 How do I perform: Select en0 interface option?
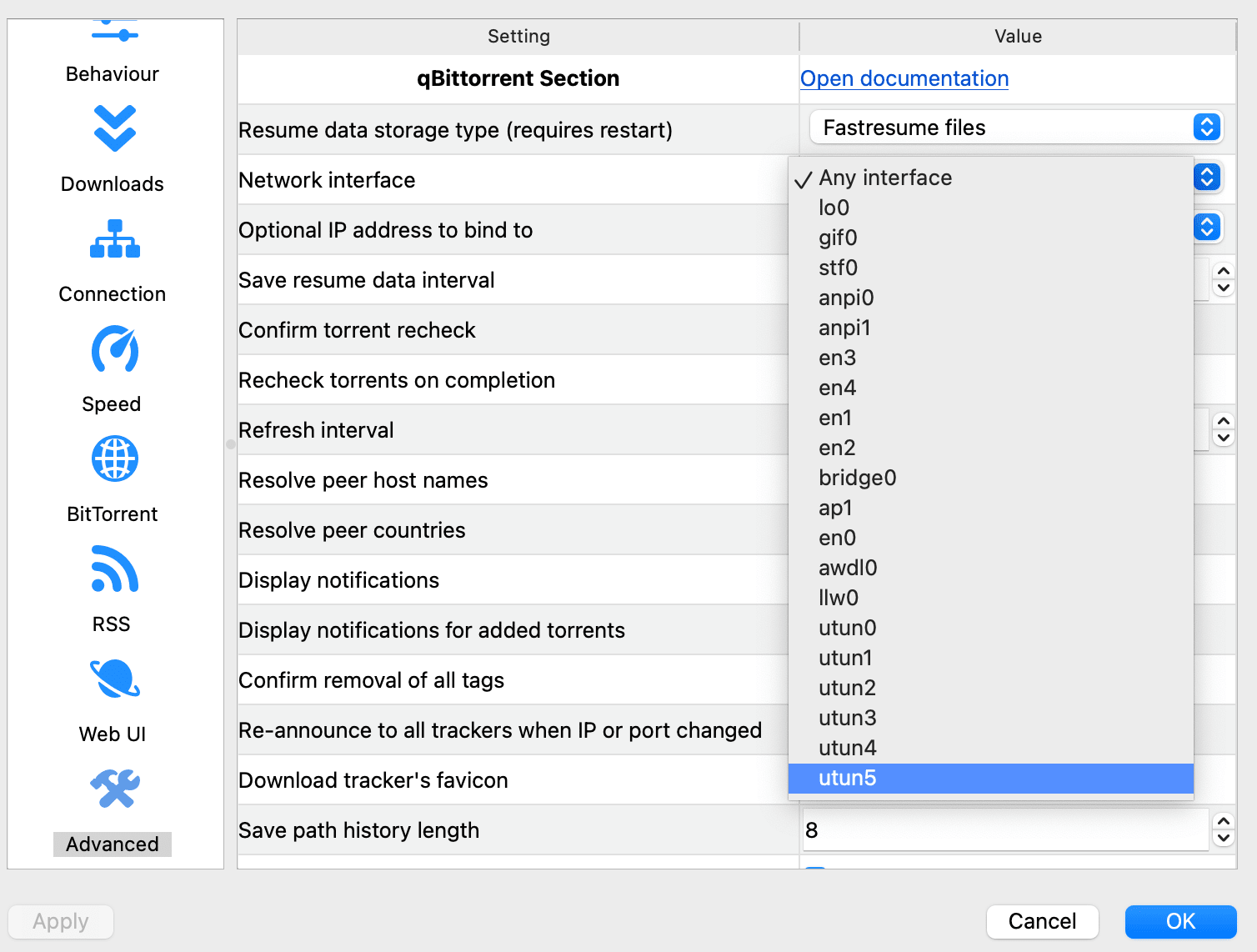click(x=991, y=538)
